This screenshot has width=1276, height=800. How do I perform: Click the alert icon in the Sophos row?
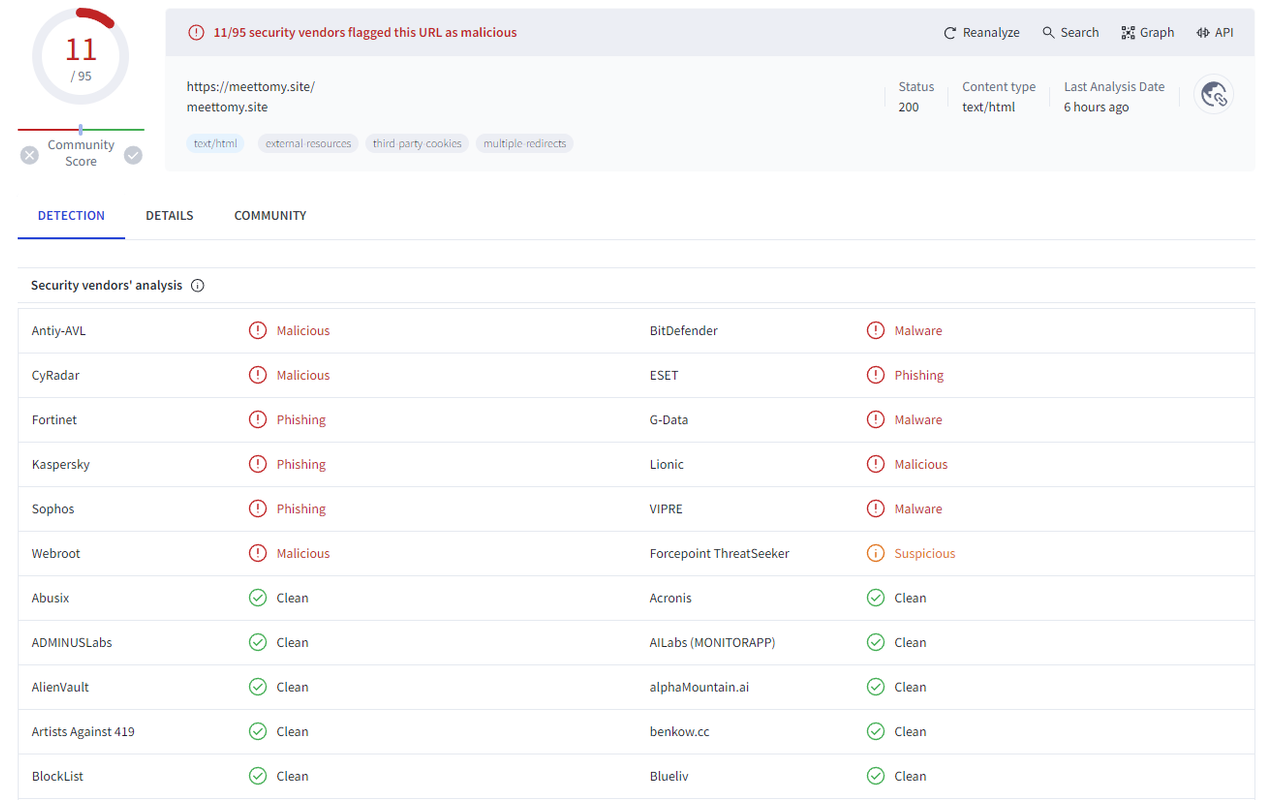point(258,508)
